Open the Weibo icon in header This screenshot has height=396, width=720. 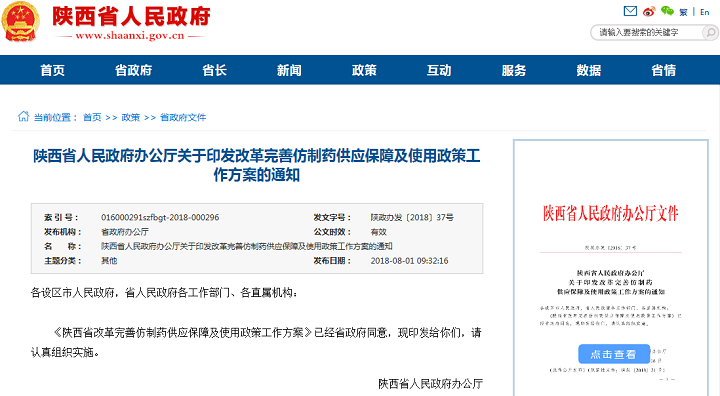click(649, 11)
